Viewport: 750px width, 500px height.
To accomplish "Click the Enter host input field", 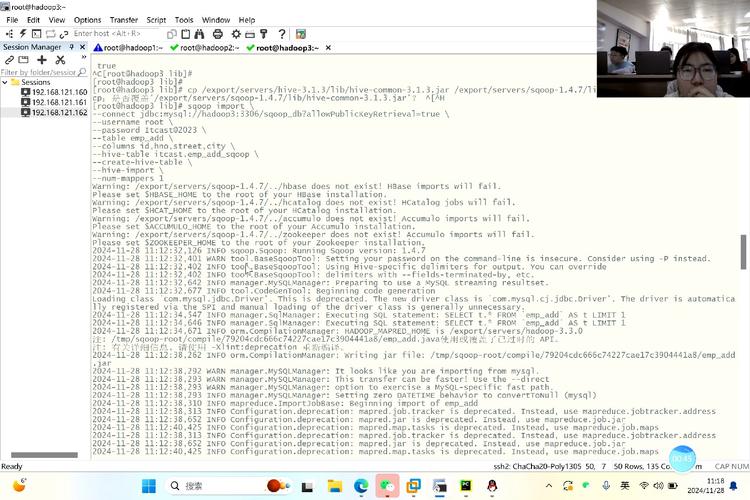I will click(x=108, y=33).
